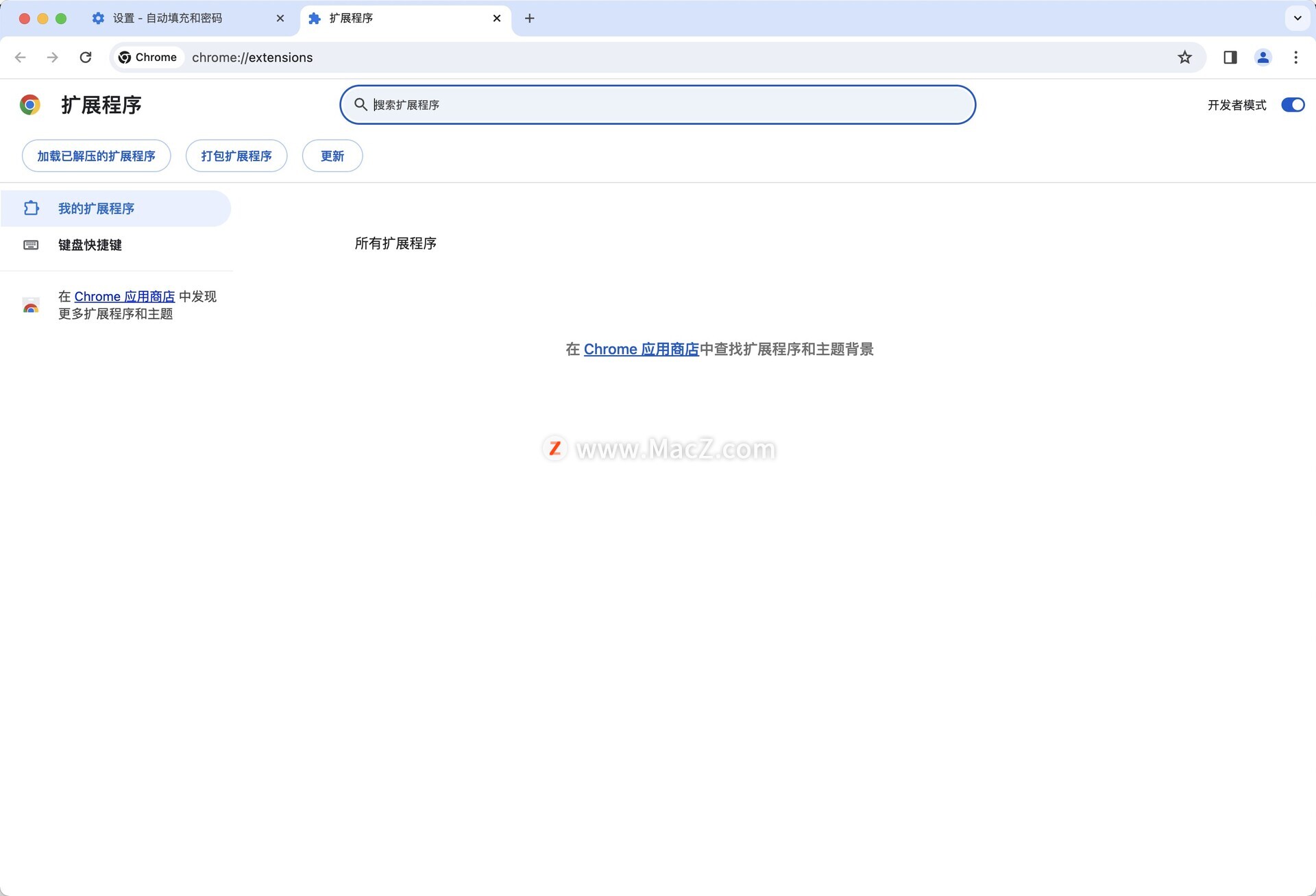Screen dimensions: 1316x896
Task: Bookmark this page with the star icon
Action: pyautogui.click(x=1184, y=58)
